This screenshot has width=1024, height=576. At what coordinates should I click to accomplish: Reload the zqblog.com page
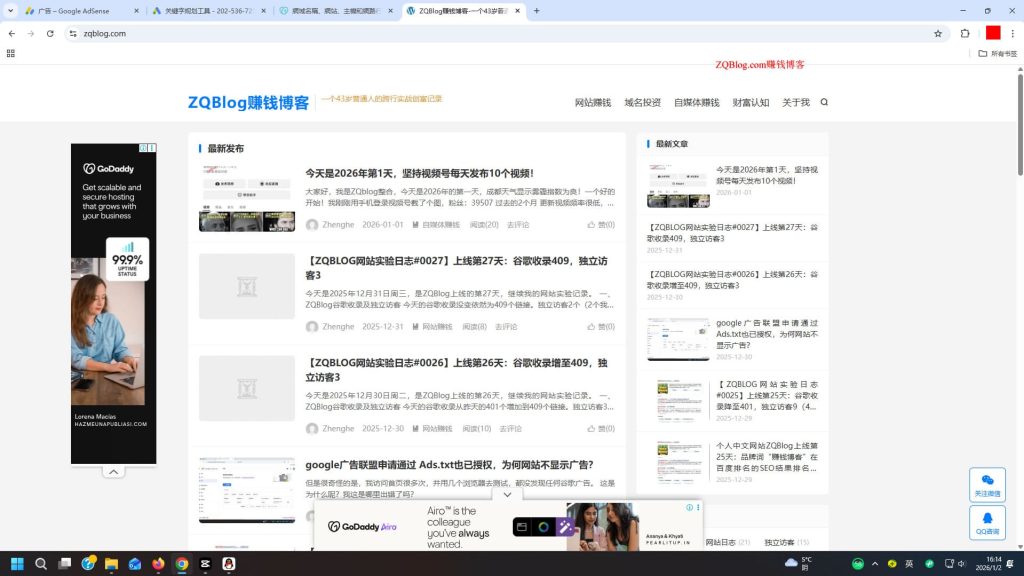point(50,33)
